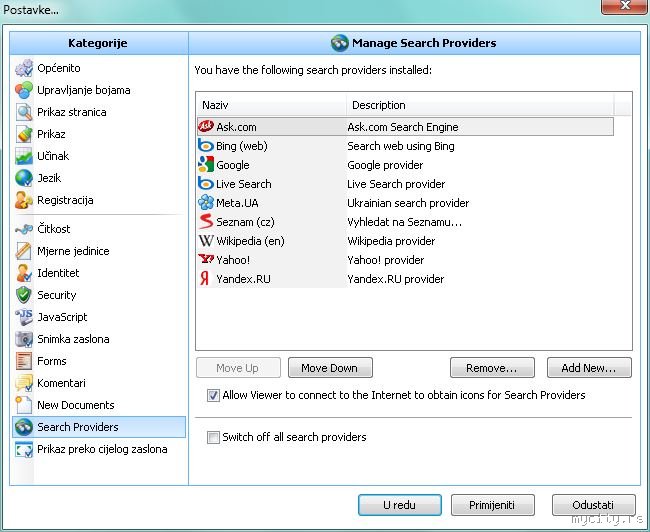Select the Upravljanje bojama color balls icon

pos(24,90)
